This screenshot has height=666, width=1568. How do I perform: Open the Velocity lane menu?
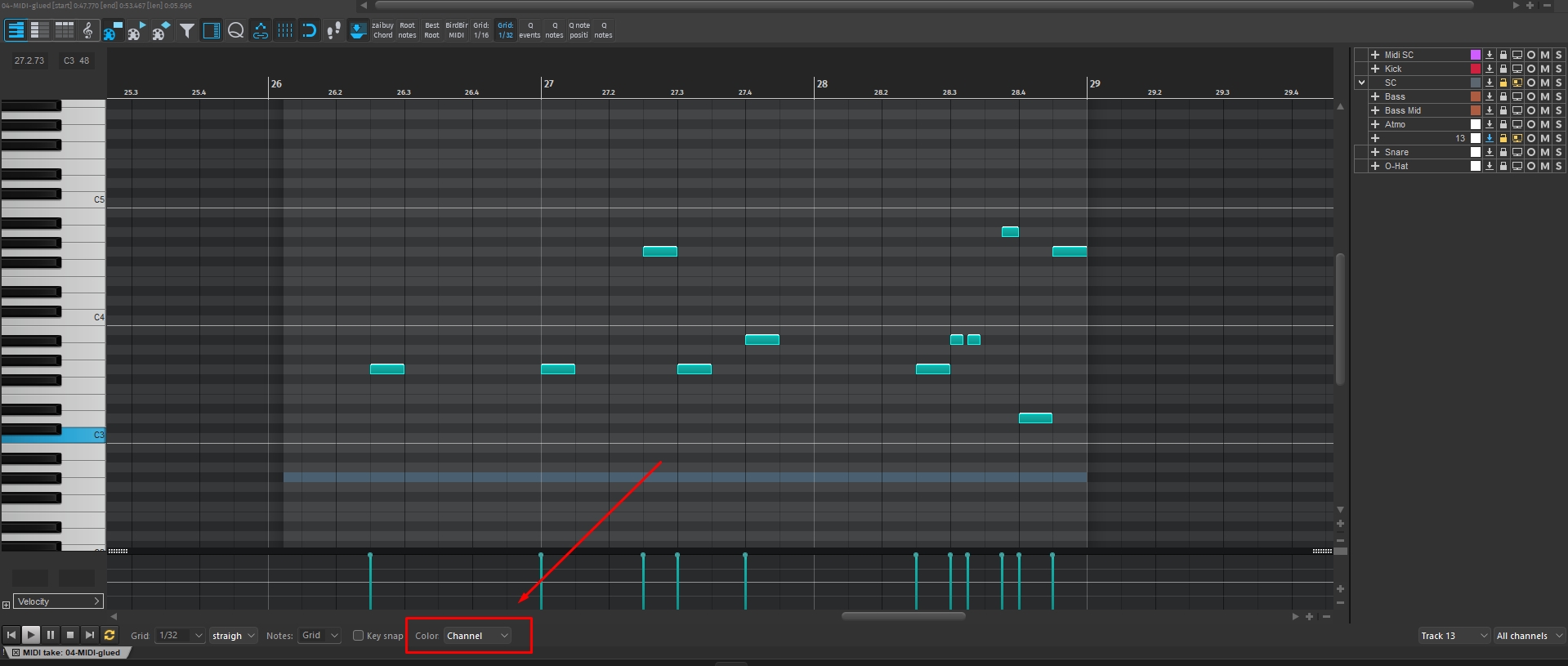(59, 601)
